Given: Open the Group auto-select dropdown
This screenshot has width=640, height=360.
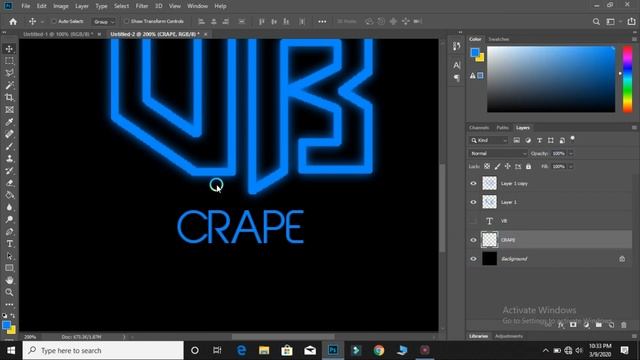Looking at the screenshot, I should [x=104, y=22].
